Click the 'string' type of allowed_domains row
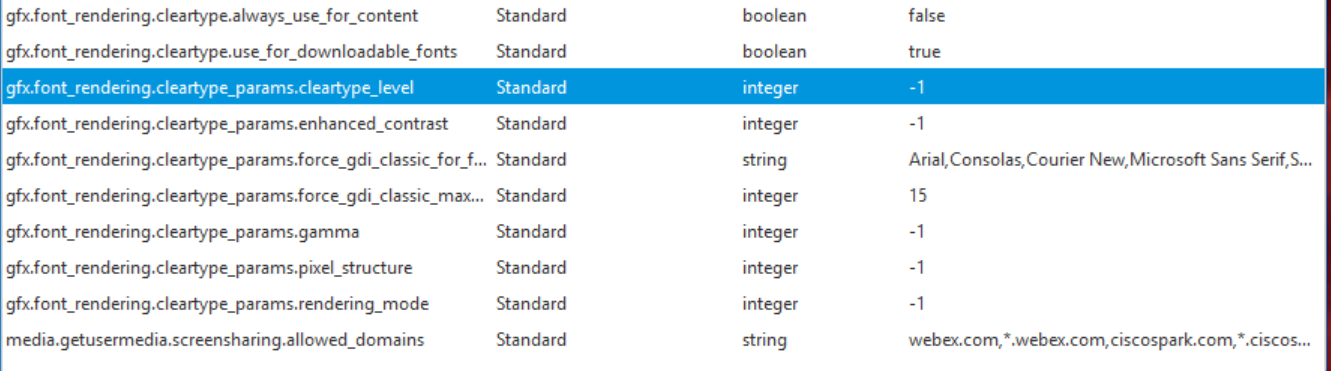Viewport: 1331px width, 371px height. pyautogui.click(x=764, y=340)
